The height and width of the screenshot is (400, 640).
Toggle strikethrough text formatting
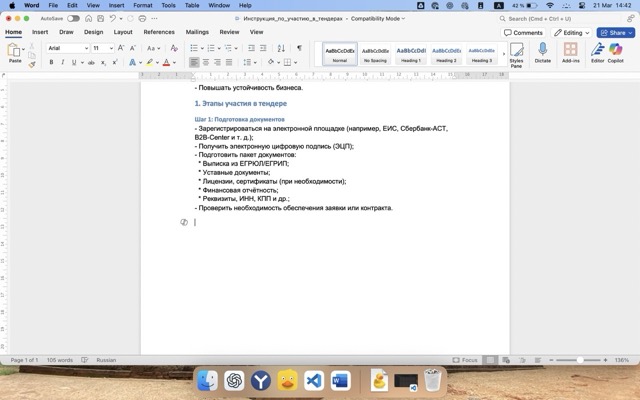(90, 62)
